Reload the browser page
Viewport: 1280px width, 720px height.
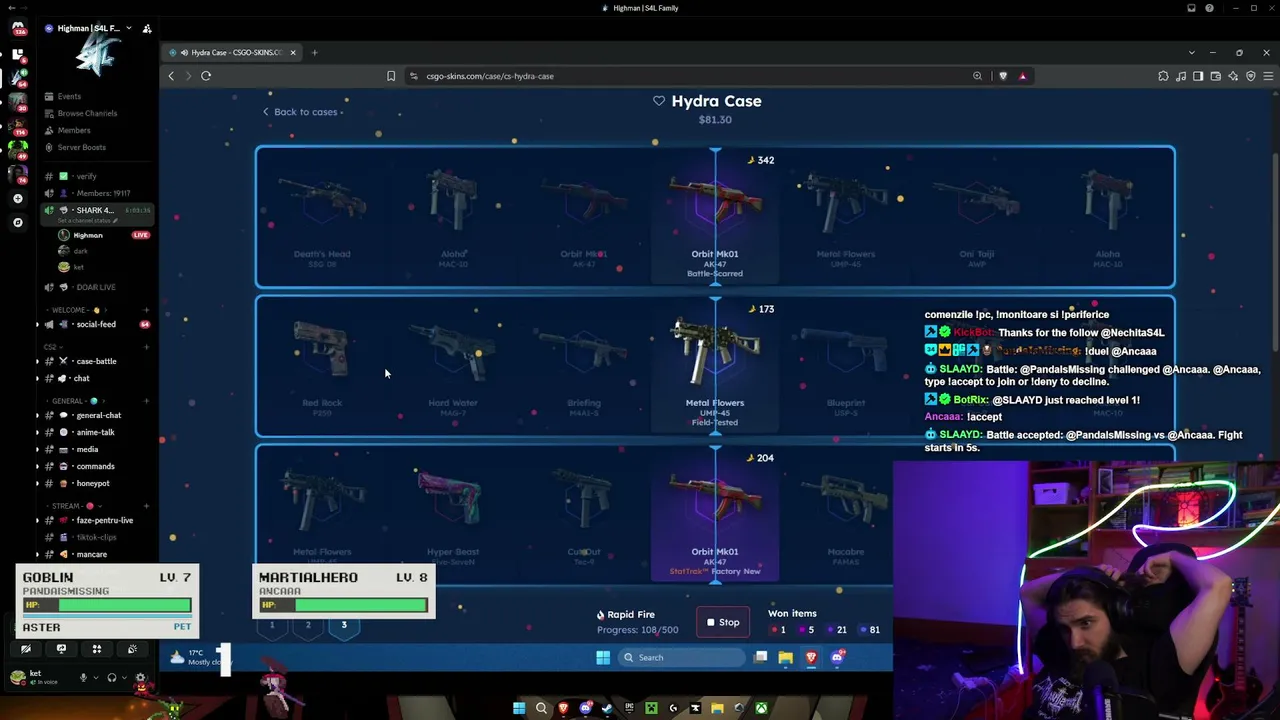[x=206, y=76]
